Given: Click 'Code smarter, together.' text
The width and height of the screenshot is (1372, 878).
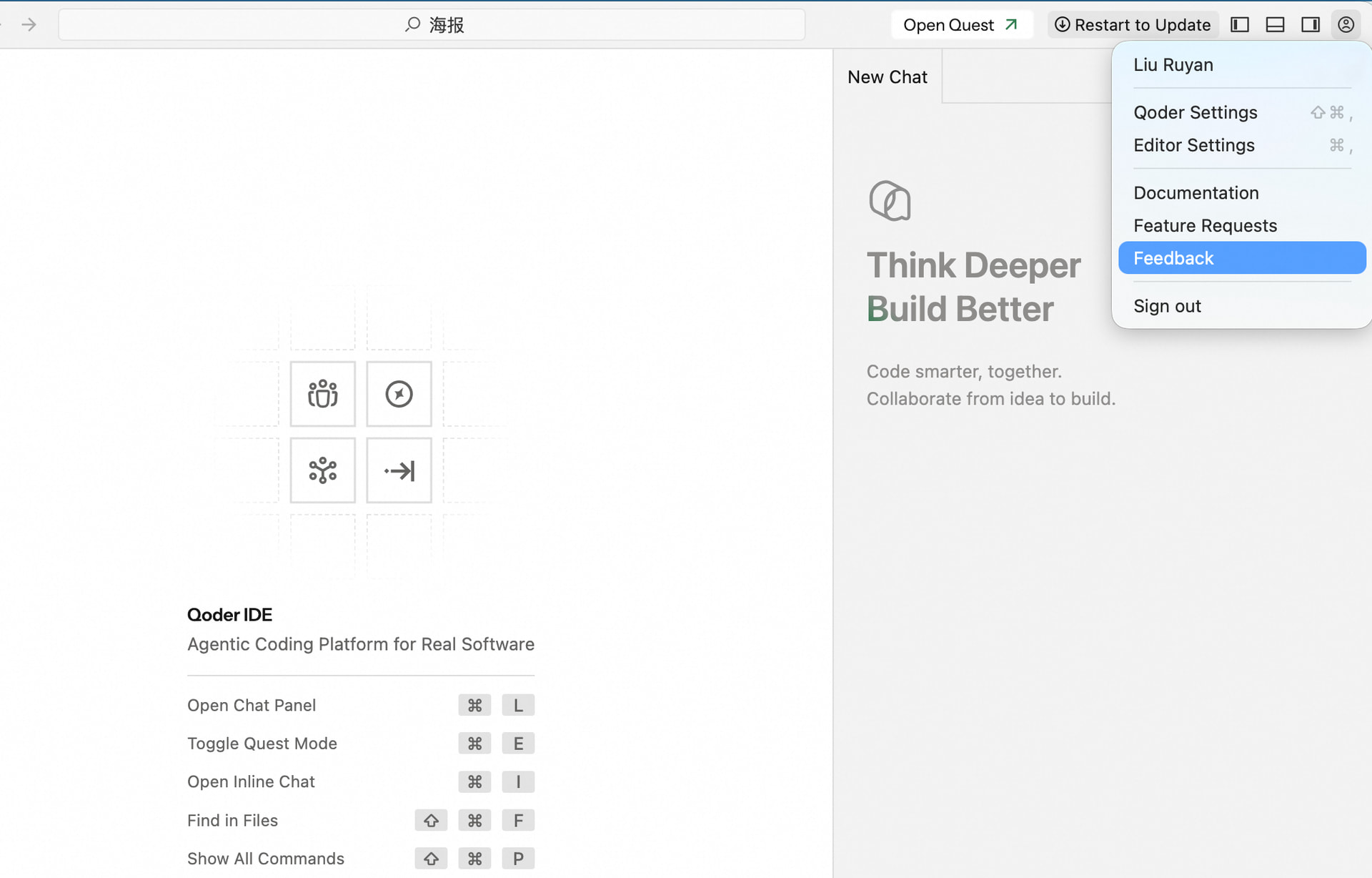Looking at the screenshot, I should coord(964,372).
